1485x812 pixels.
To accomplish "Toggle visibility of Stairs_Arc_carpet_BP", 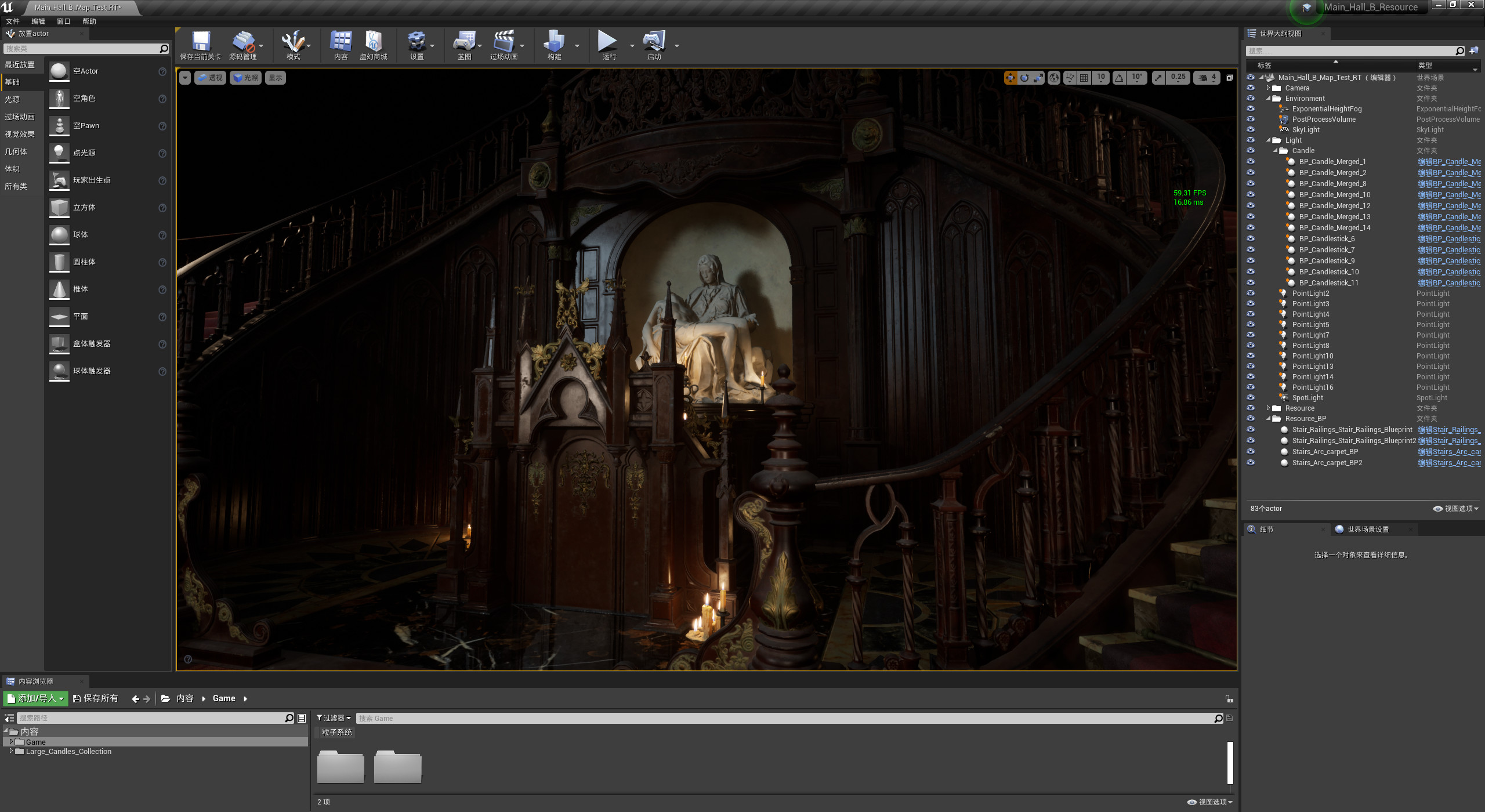I will [1251, 452].
